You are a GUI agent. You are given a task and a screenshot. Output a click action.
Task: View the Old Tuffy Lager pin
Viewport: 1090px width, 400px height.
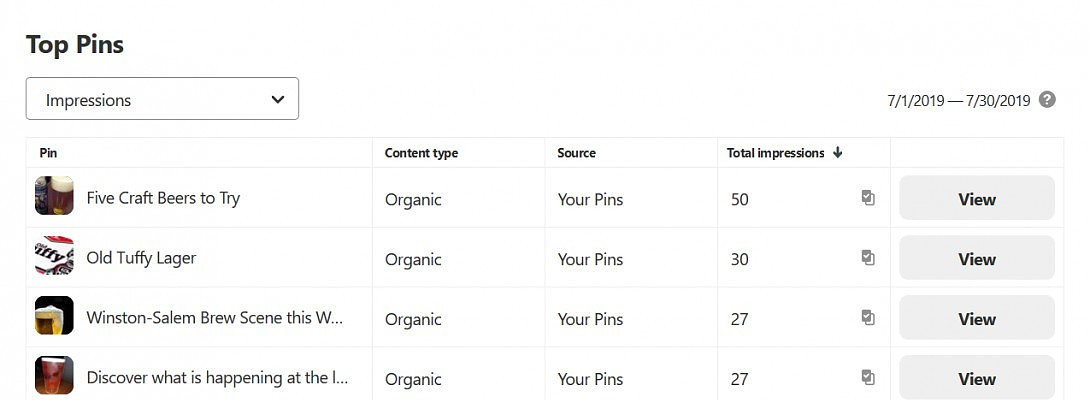[976, 258]
